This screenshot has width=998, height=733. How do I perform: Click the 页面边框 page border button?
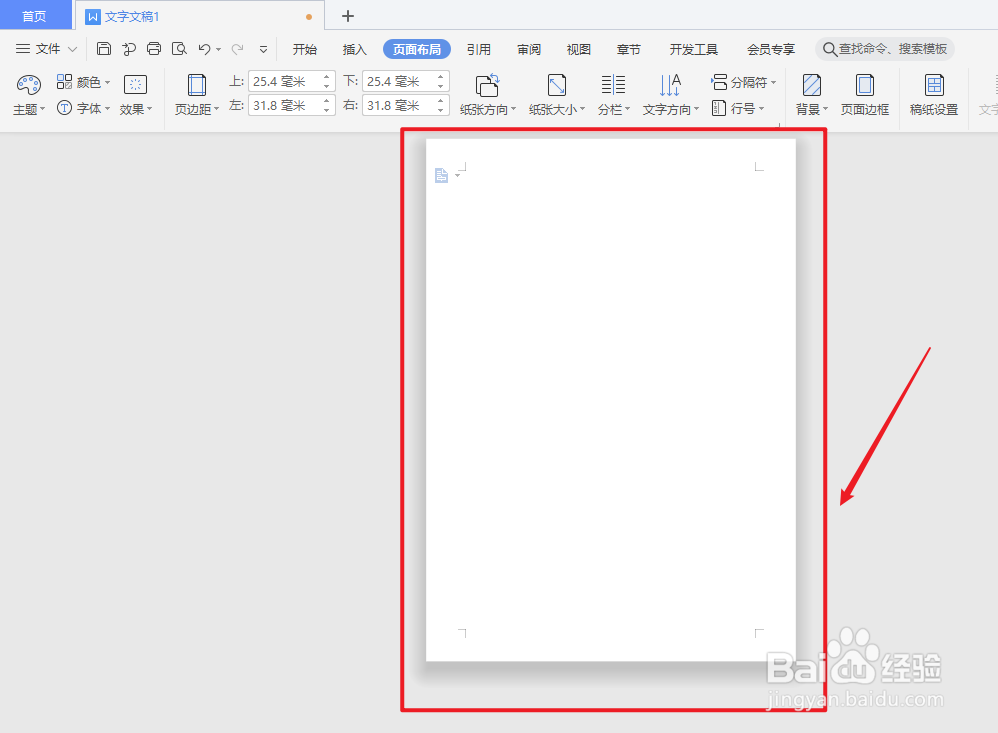(864, 95)
